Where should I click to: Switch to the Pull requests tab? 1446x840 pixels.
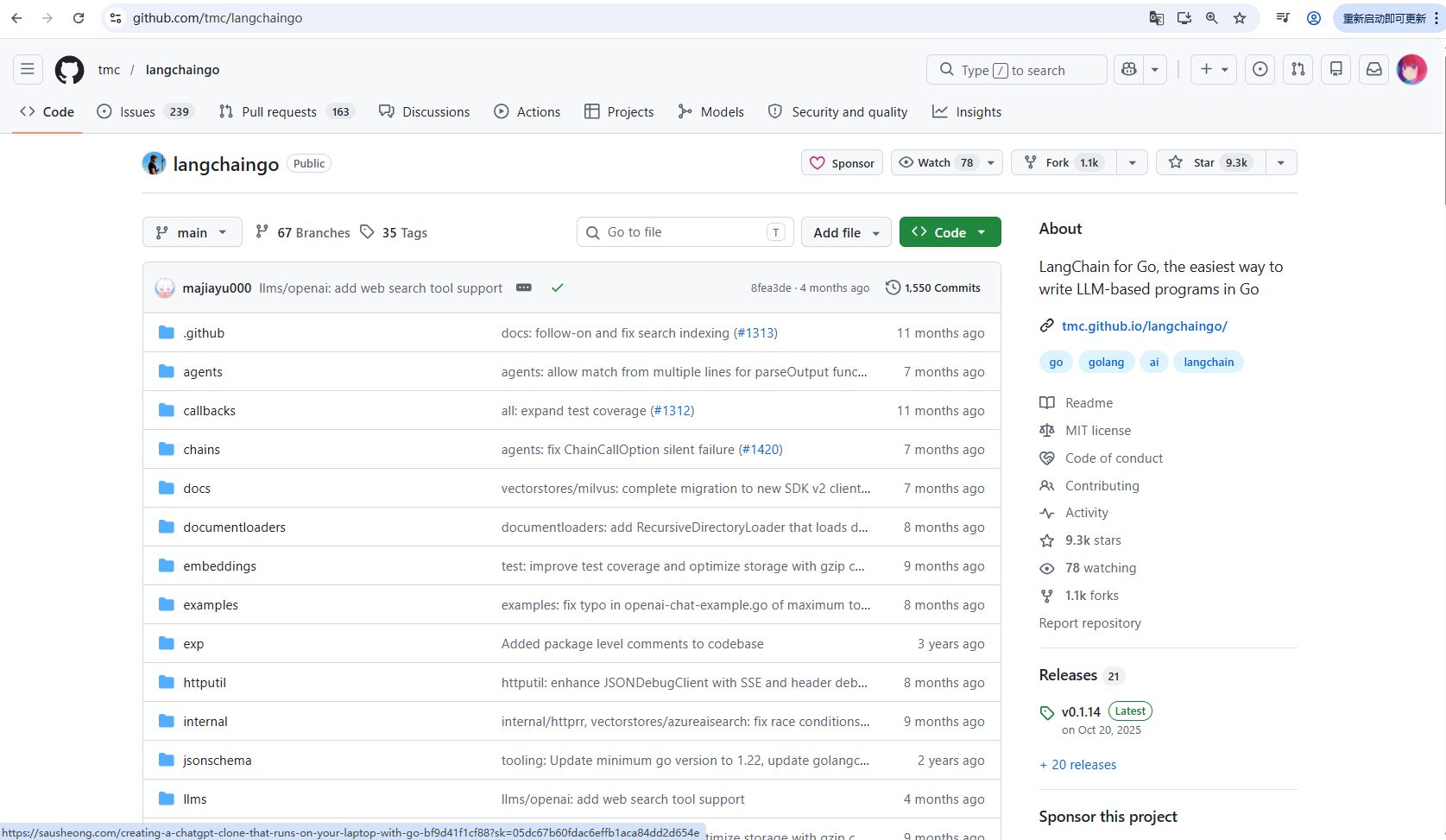[287, 112]
